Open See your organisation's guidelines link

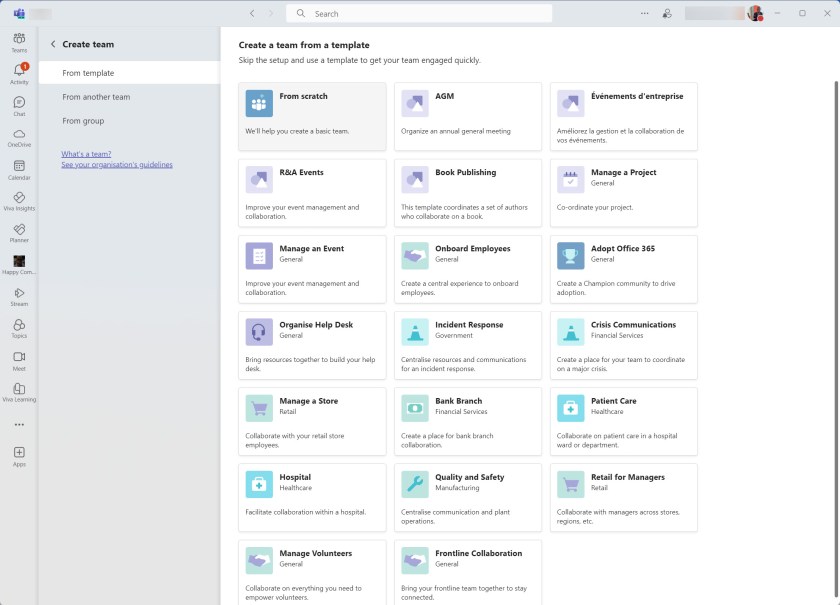(117, 165)
